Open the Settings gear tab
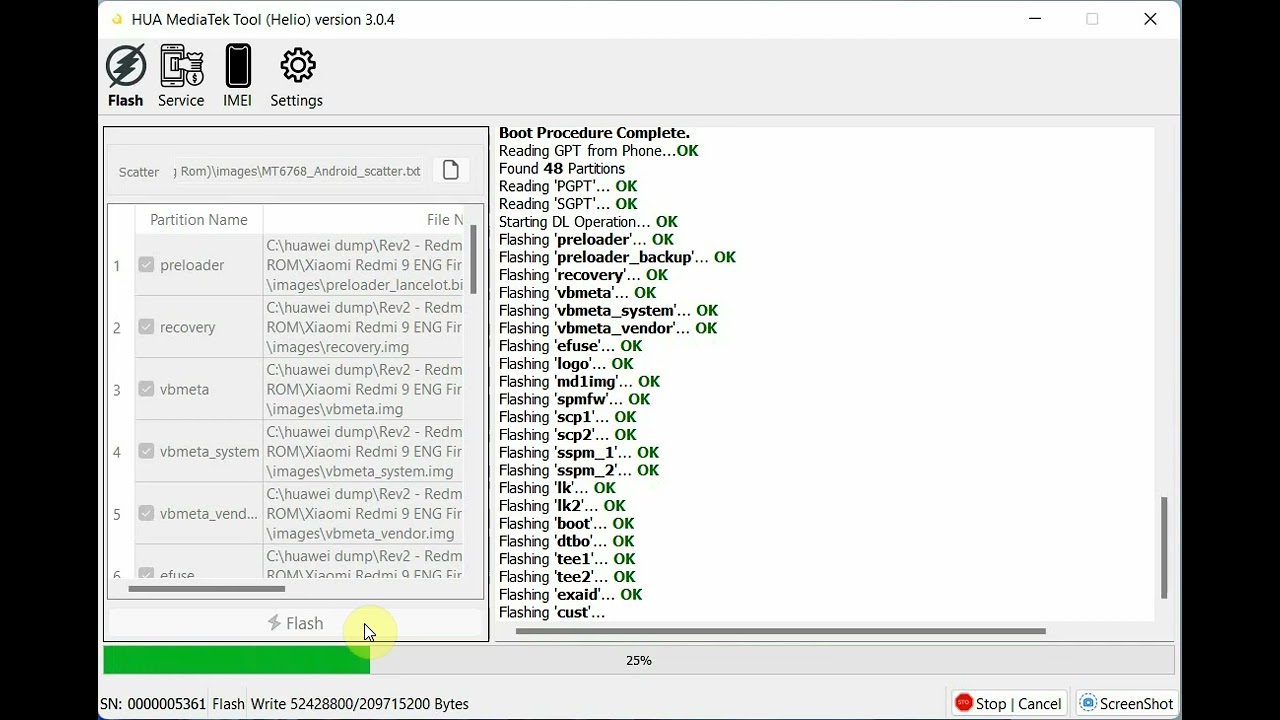The width and height of the screenshot is (1280, 720). click(297, 66)
